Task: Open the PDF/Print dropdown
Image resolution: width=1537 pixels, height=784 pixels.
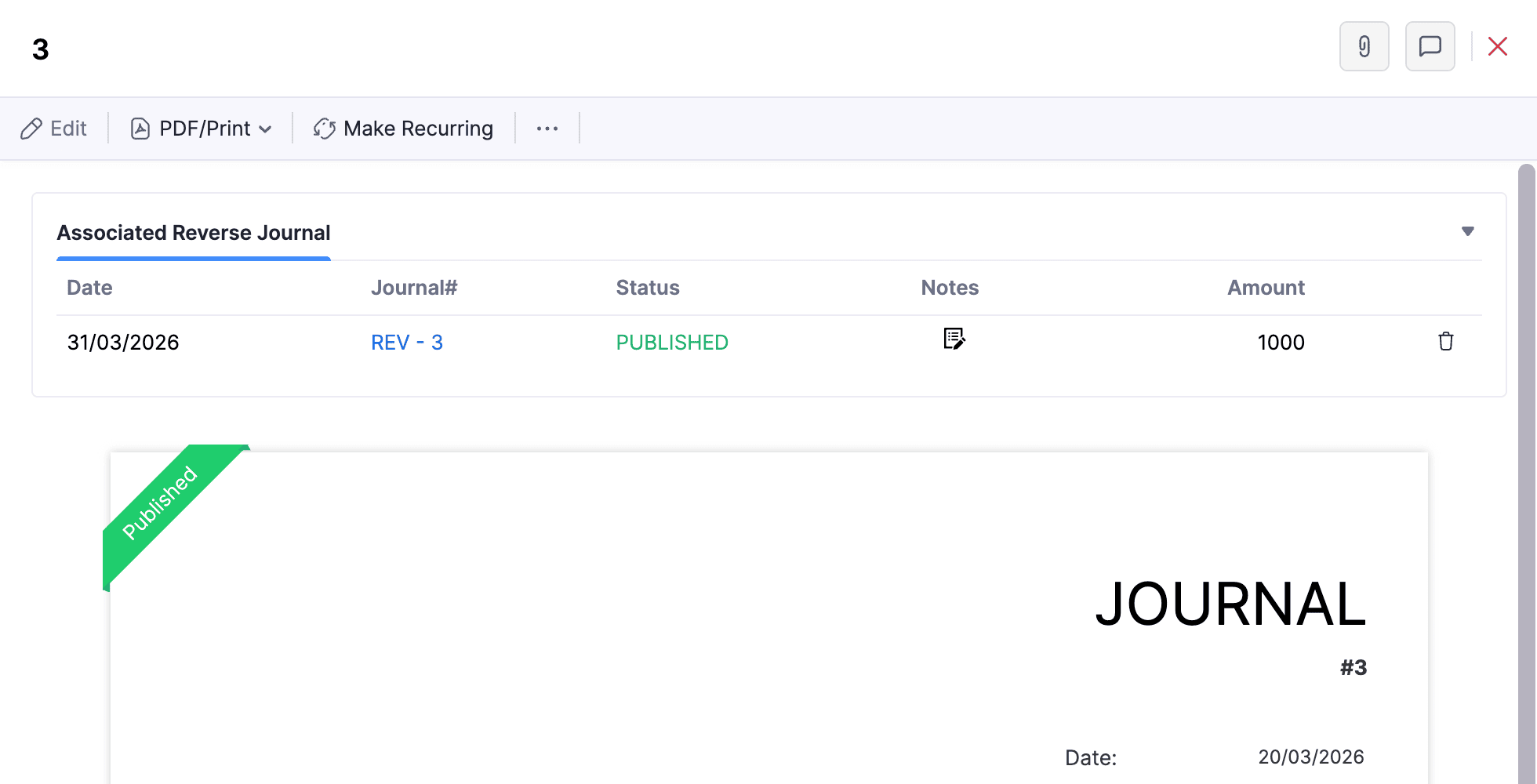Action: [201, 129]
